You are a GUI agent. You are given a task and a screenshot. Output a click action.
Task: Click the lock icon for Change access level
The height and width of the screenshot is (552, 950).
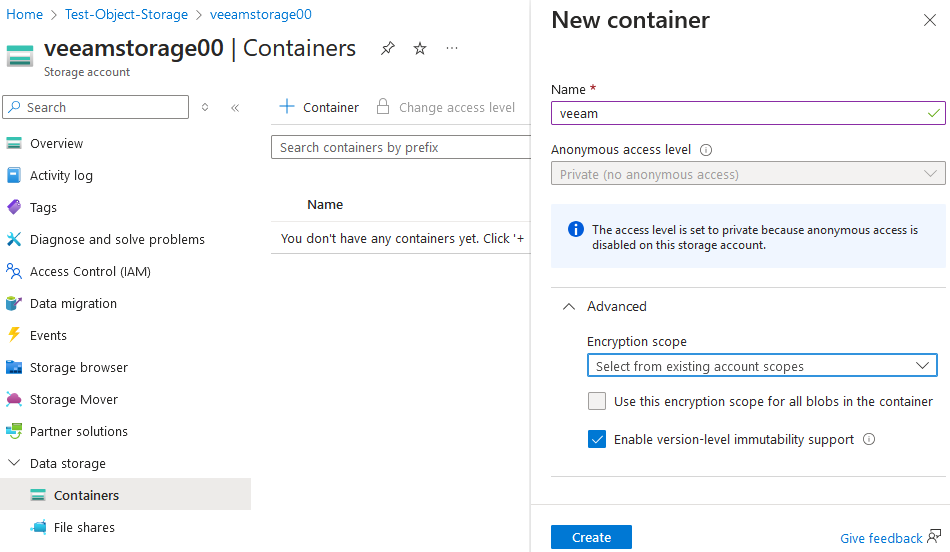(383, 107)
